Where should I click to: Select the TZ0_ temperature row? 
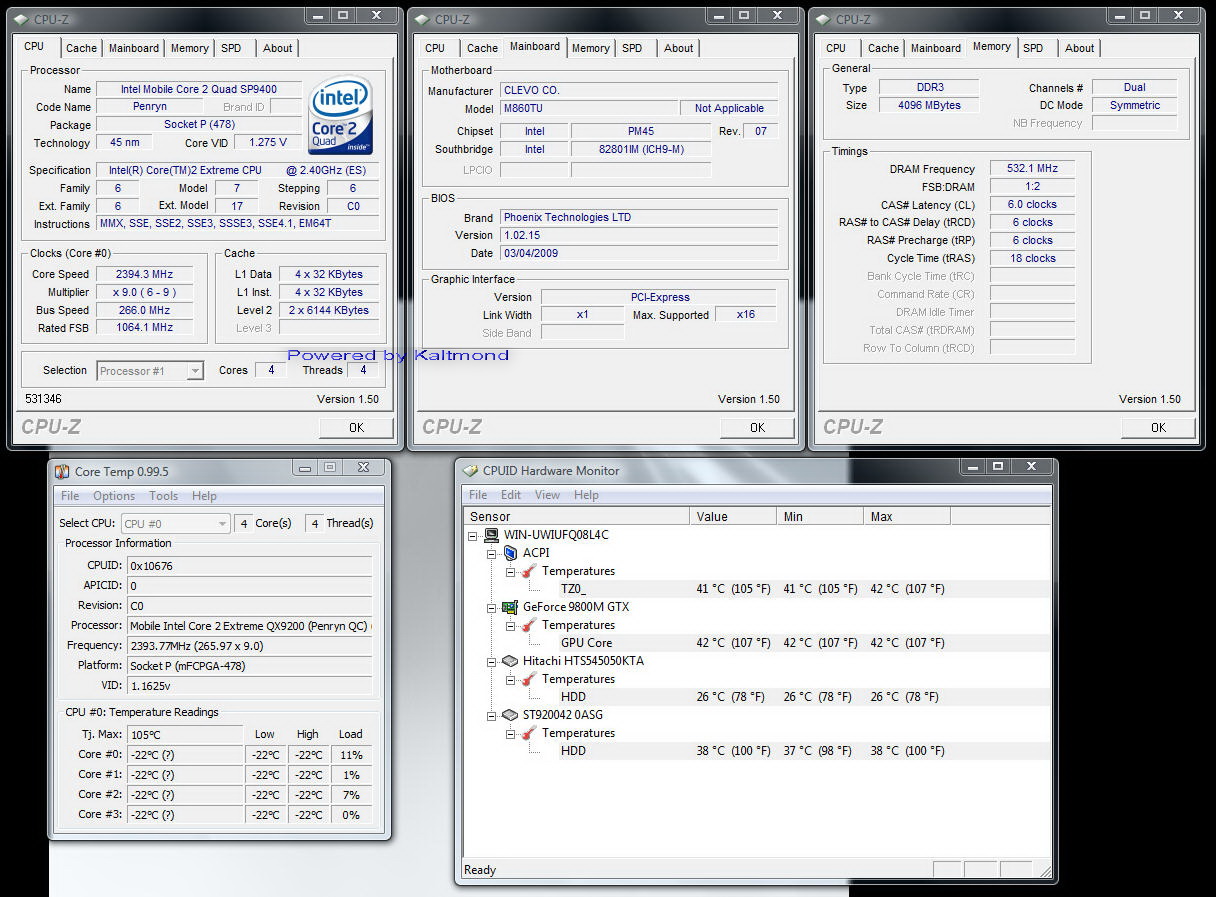point(755,589)
